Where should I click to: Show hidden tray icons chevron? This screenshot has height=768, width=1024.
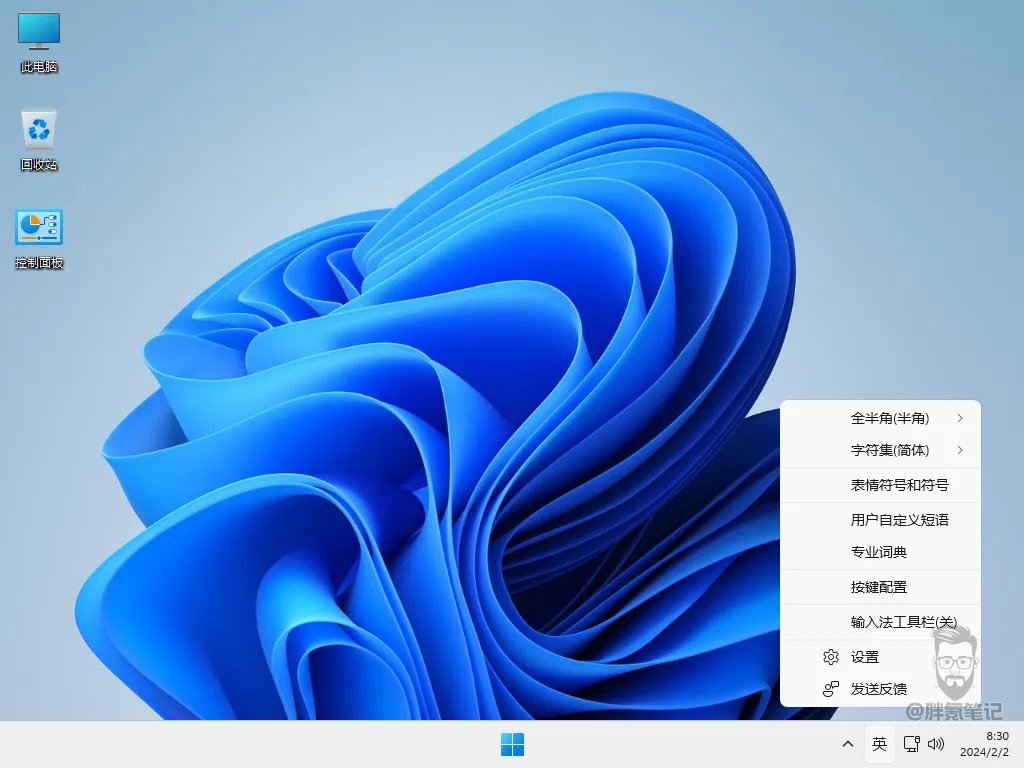click(x=848, y=744)
